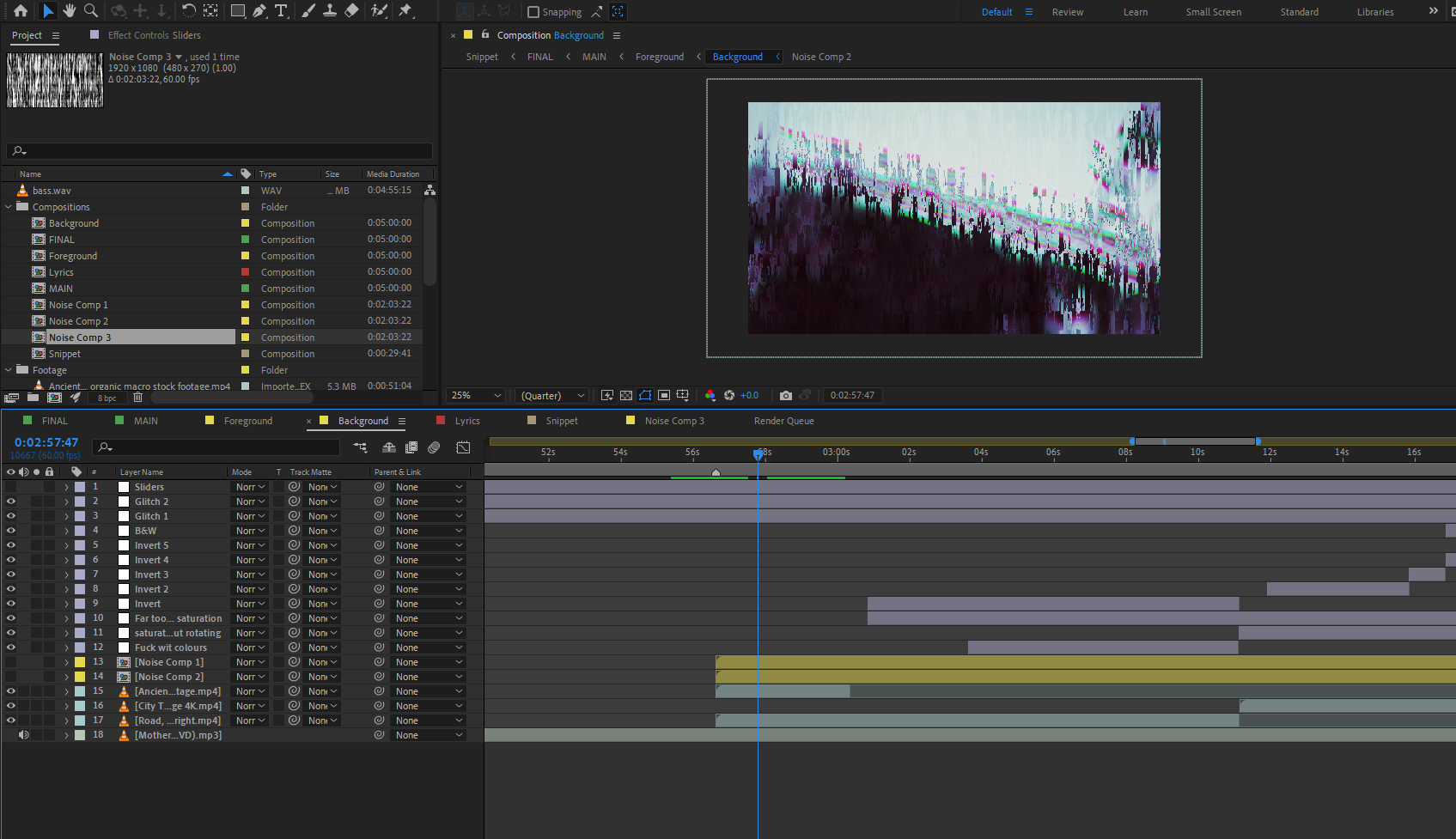Switch to the Review workspace

pyautogui.click(x=1068, y=12)
